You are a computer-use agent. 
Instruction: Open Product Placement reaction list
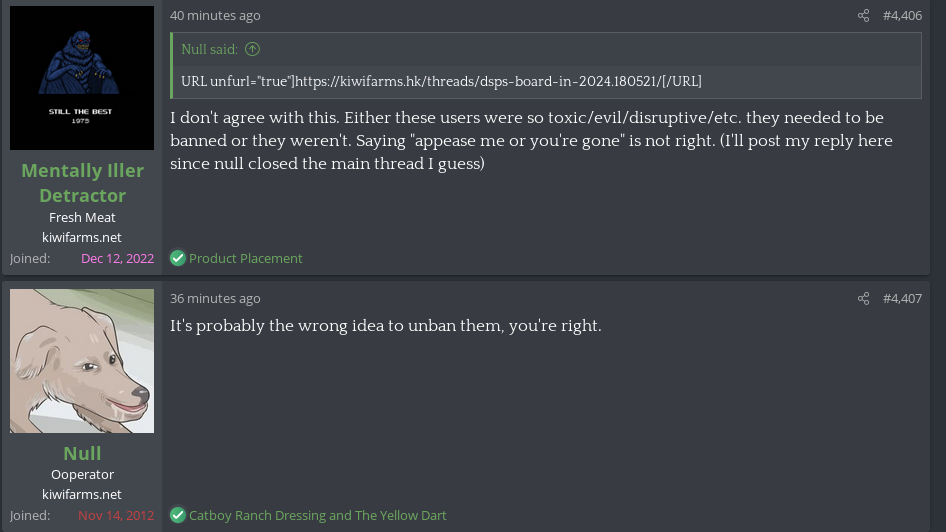(246, 258)
